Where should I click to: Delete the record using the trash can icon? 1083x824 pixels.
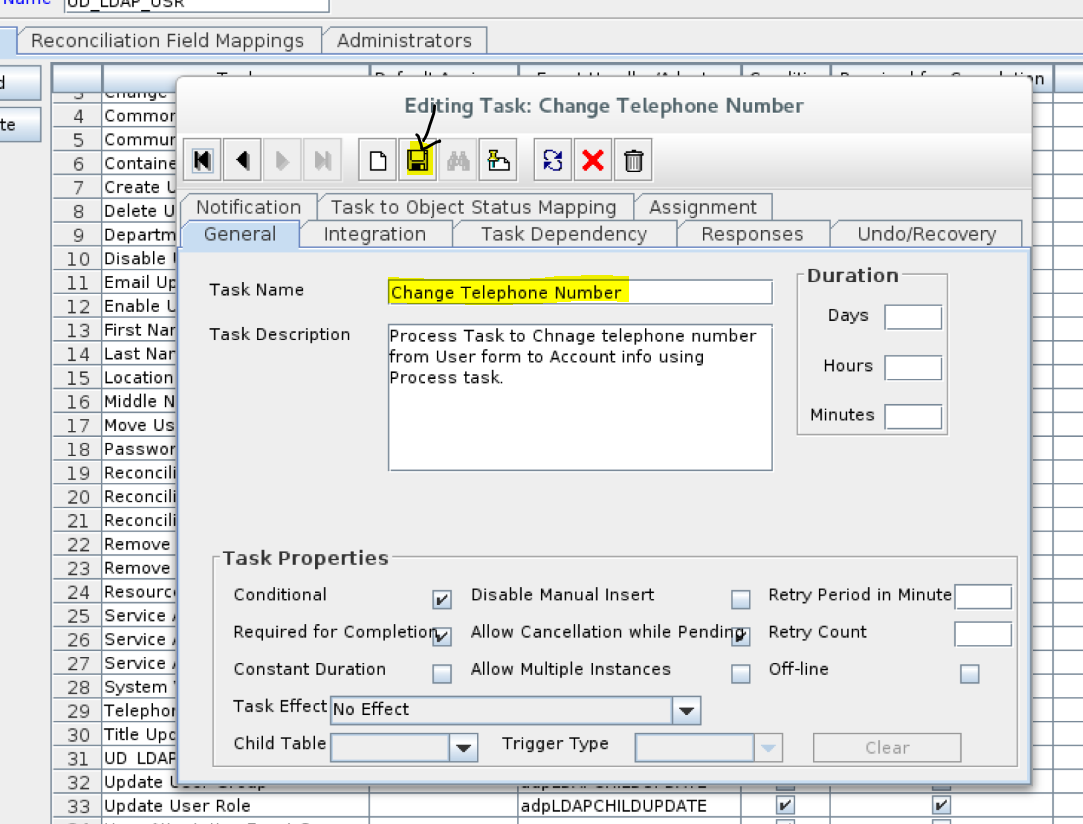tap(632, 159)
